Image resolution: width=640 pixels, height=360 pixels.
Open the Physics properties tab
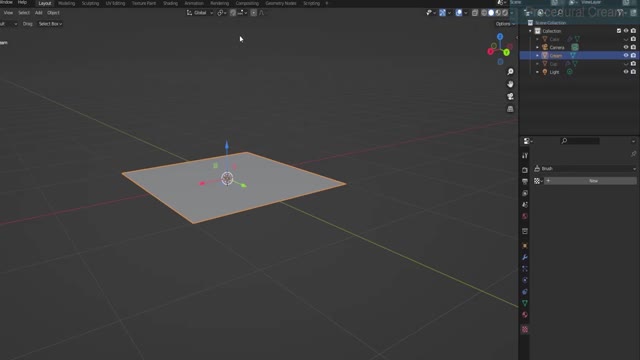[525, 280]
